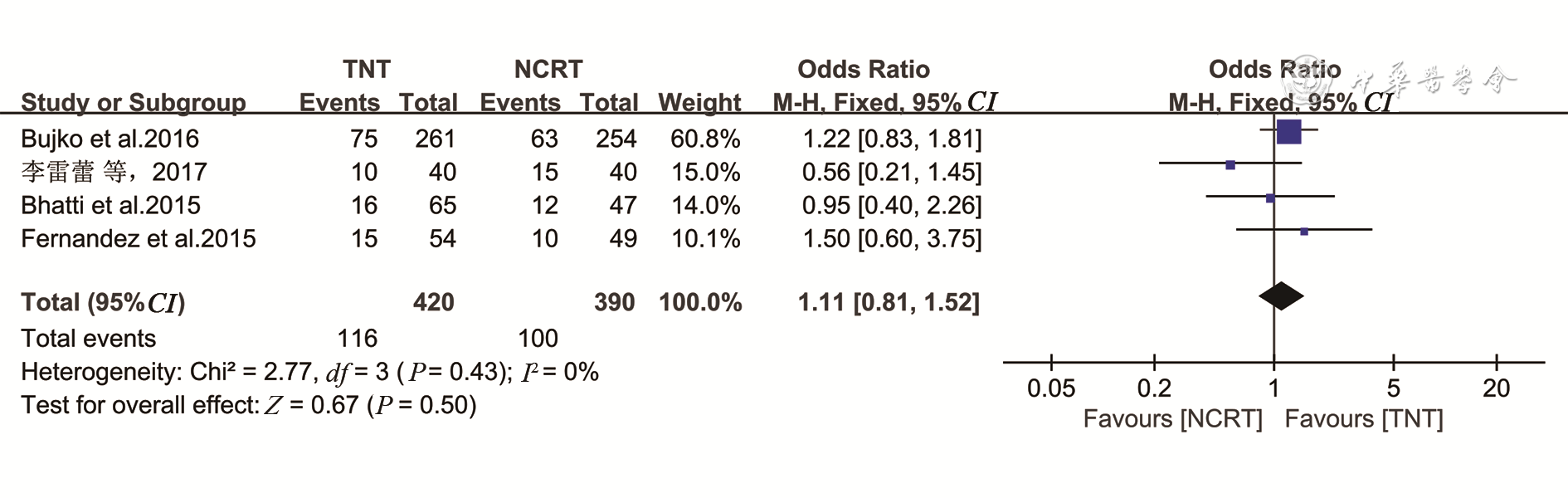Viewport: 1568px width, 498px height.
Task: Click the Study or Subgroup column header
Action: click(134, 102)
